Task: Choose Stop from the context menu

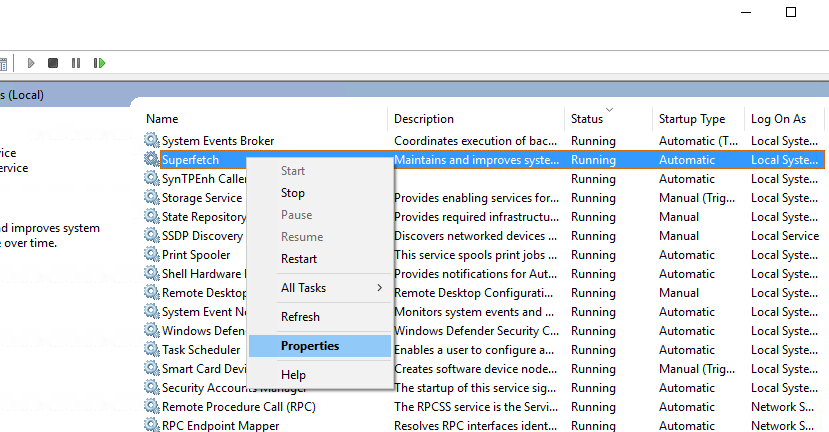Action: (x=320, y=193)
